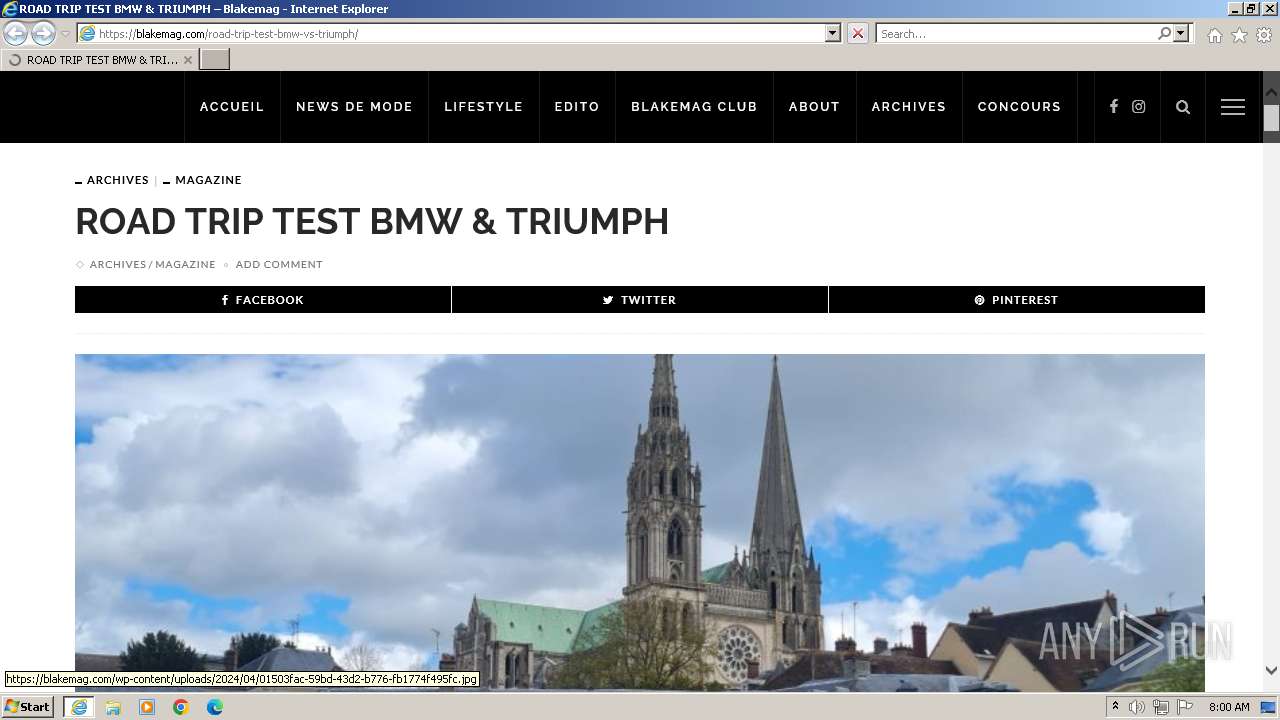Stop page loading with red X
The image size is (1280, 720).
pos(858,34)
